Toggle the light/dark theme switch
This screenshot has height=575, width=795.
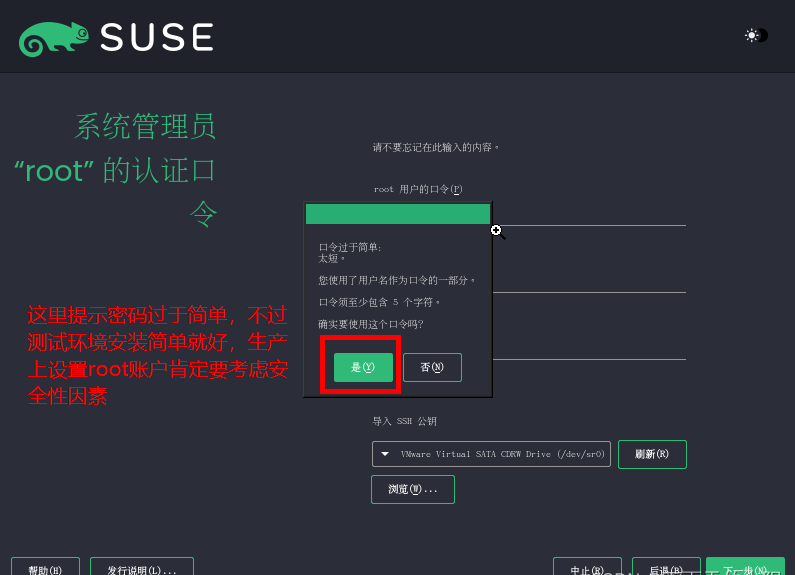point(756,35)
